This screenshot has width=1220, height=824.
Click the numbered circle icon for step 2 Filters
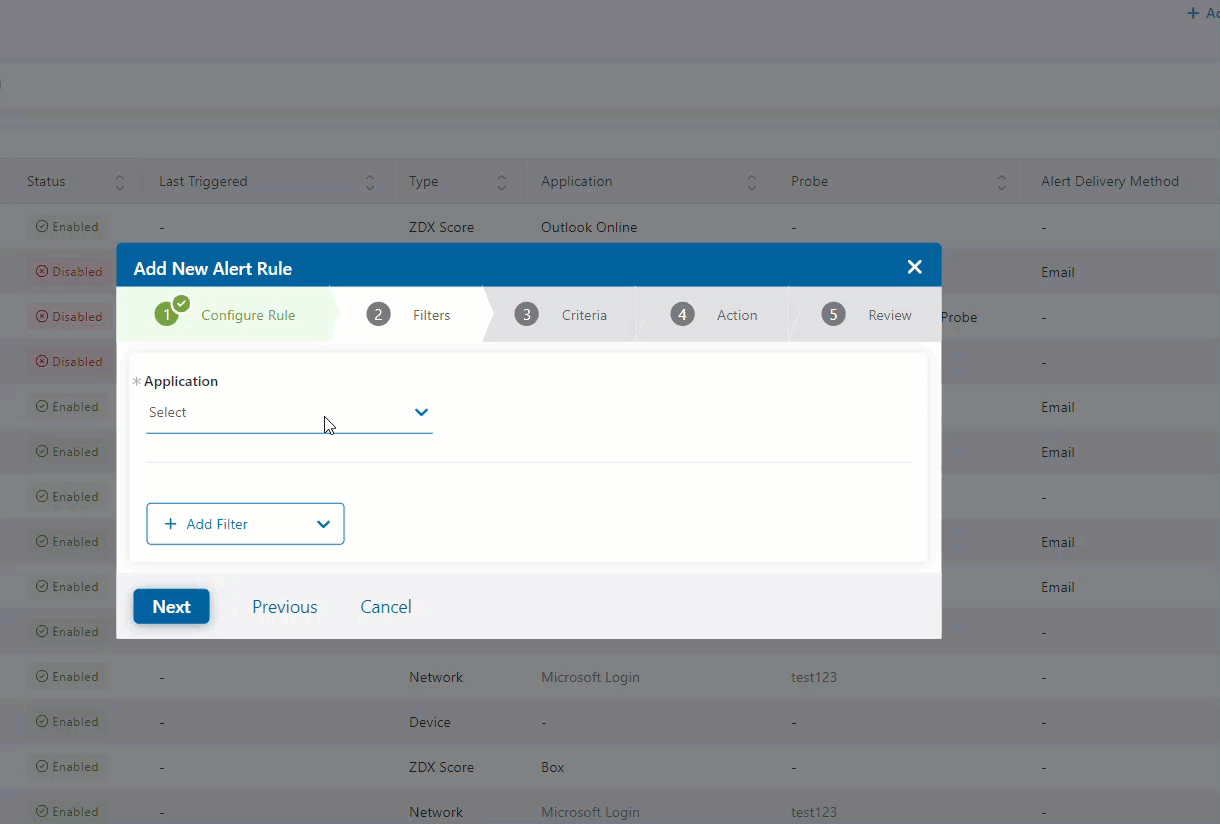[378, 314]
